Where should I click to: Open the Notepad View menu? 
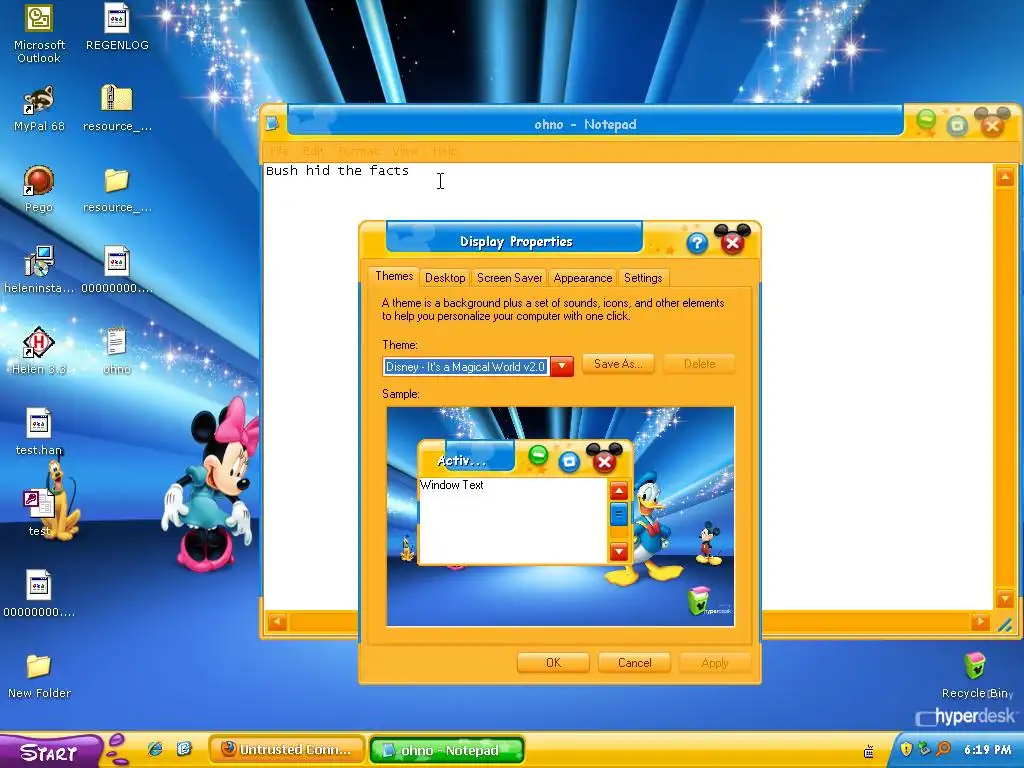405,151
